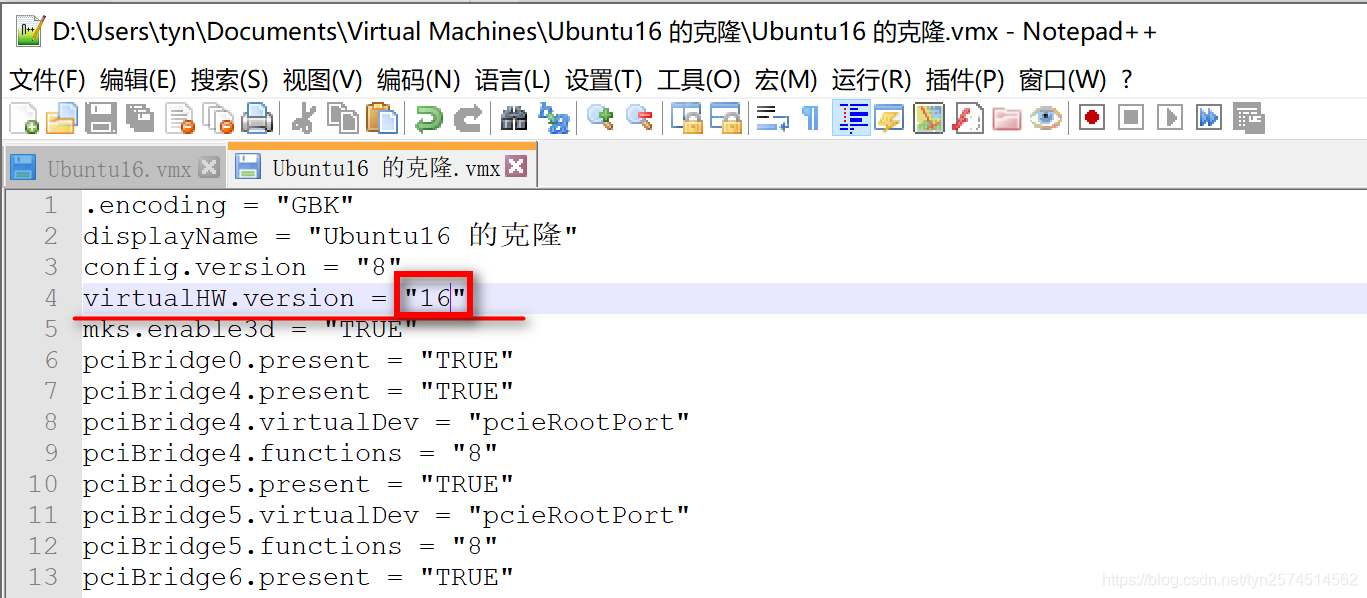This screenshot has height=598, width=1367.
Task: Toggle synchronize vertical scrolling
Action: [x=686, y=118]
